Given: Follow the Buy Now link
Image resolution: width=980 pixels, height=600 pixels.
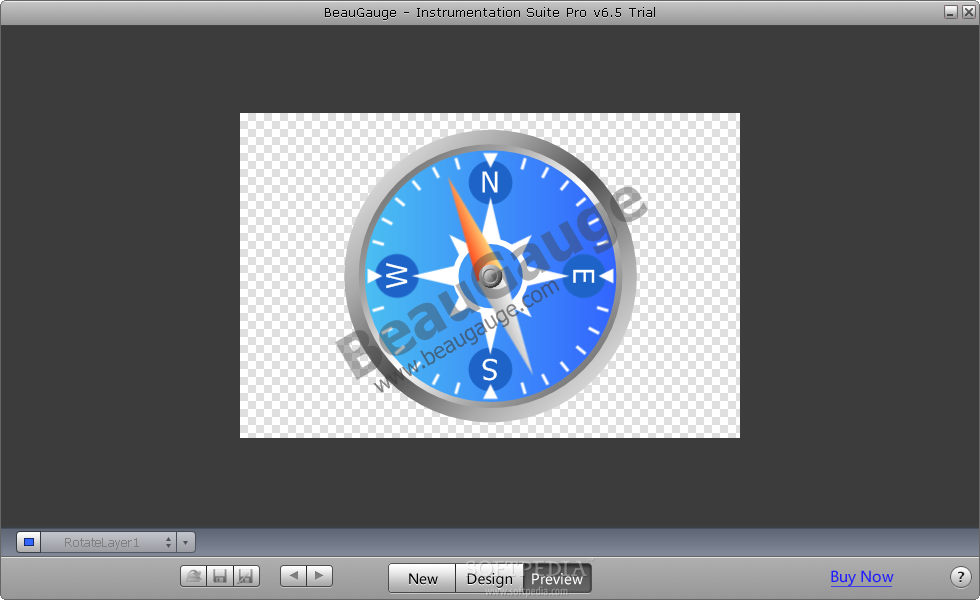Looking at the screenshot, I should pyautogui.click(x=861, y=577).
